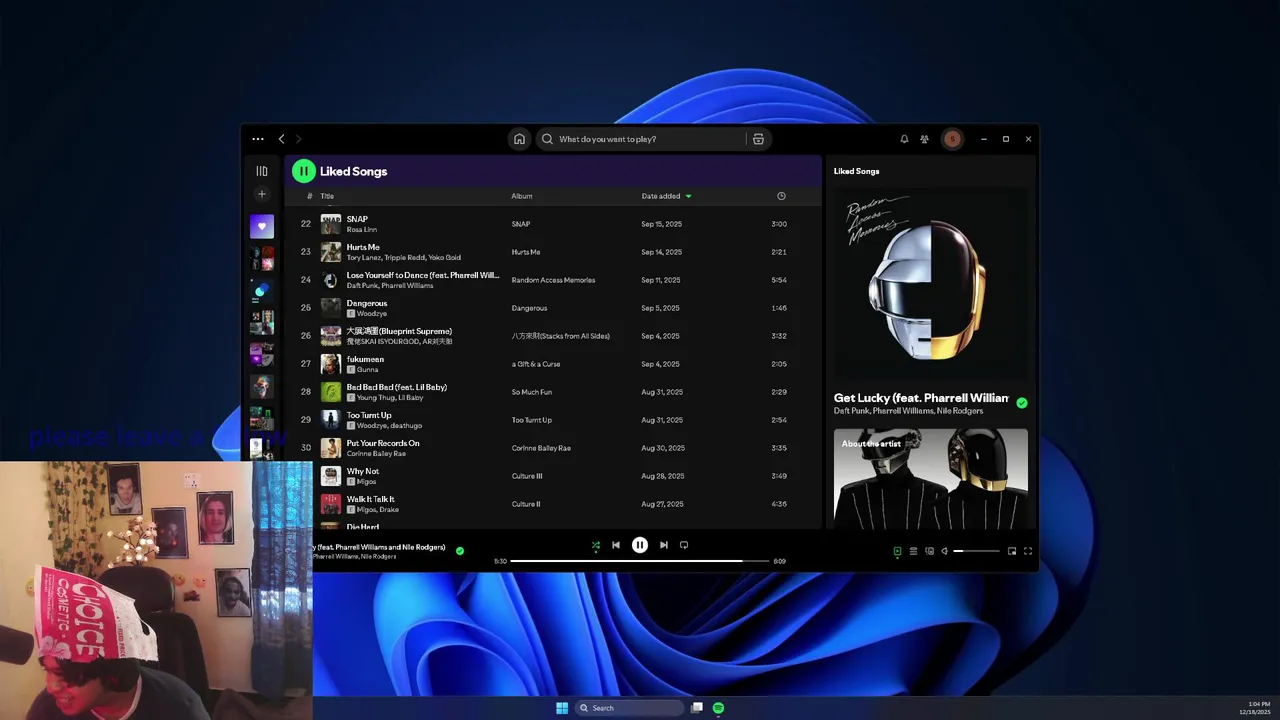Open the user profile avatar menu

(x=952, y=139)
